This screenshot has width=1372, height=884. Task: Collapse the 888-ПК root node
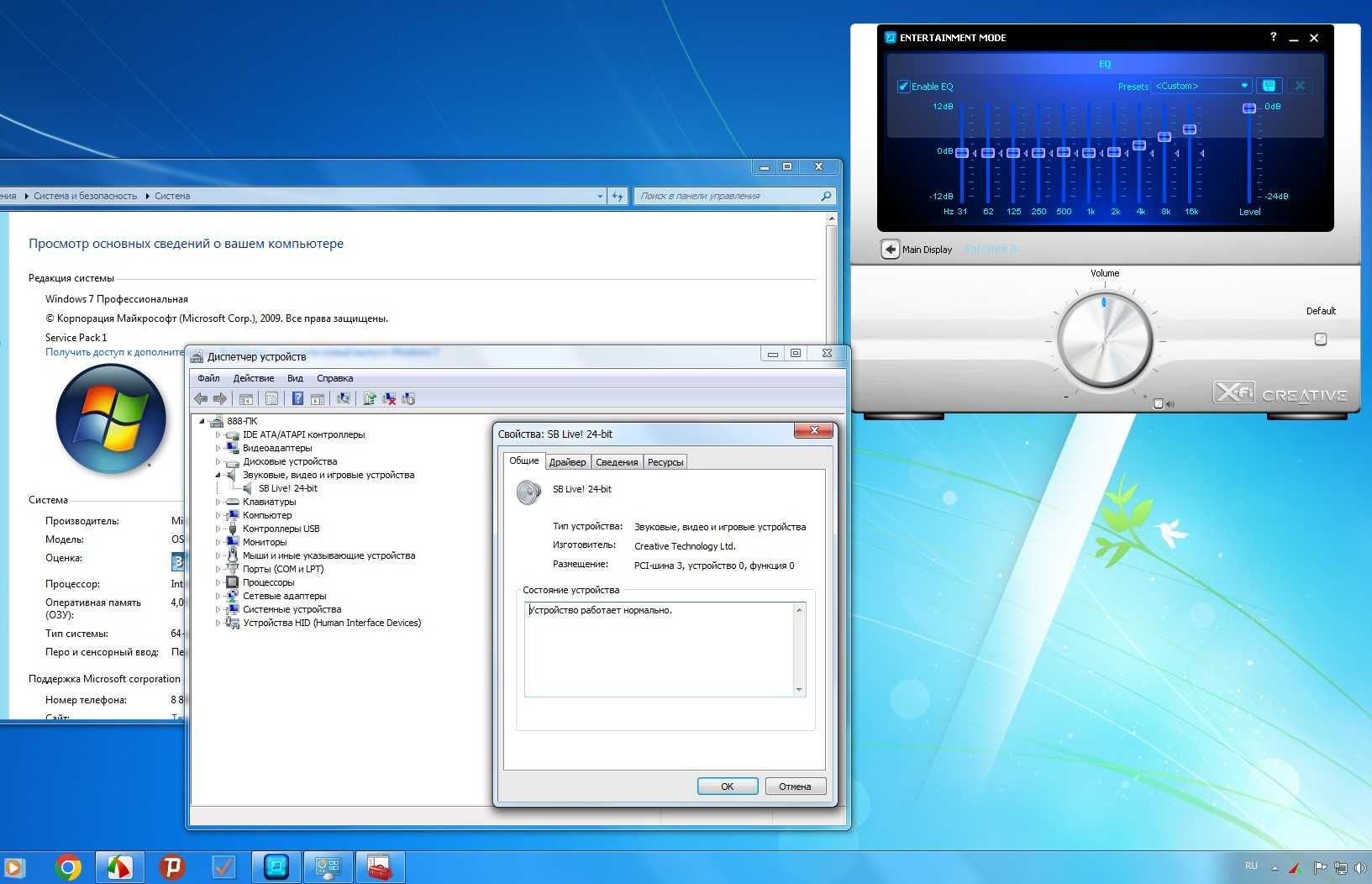[x=202, y=421]
